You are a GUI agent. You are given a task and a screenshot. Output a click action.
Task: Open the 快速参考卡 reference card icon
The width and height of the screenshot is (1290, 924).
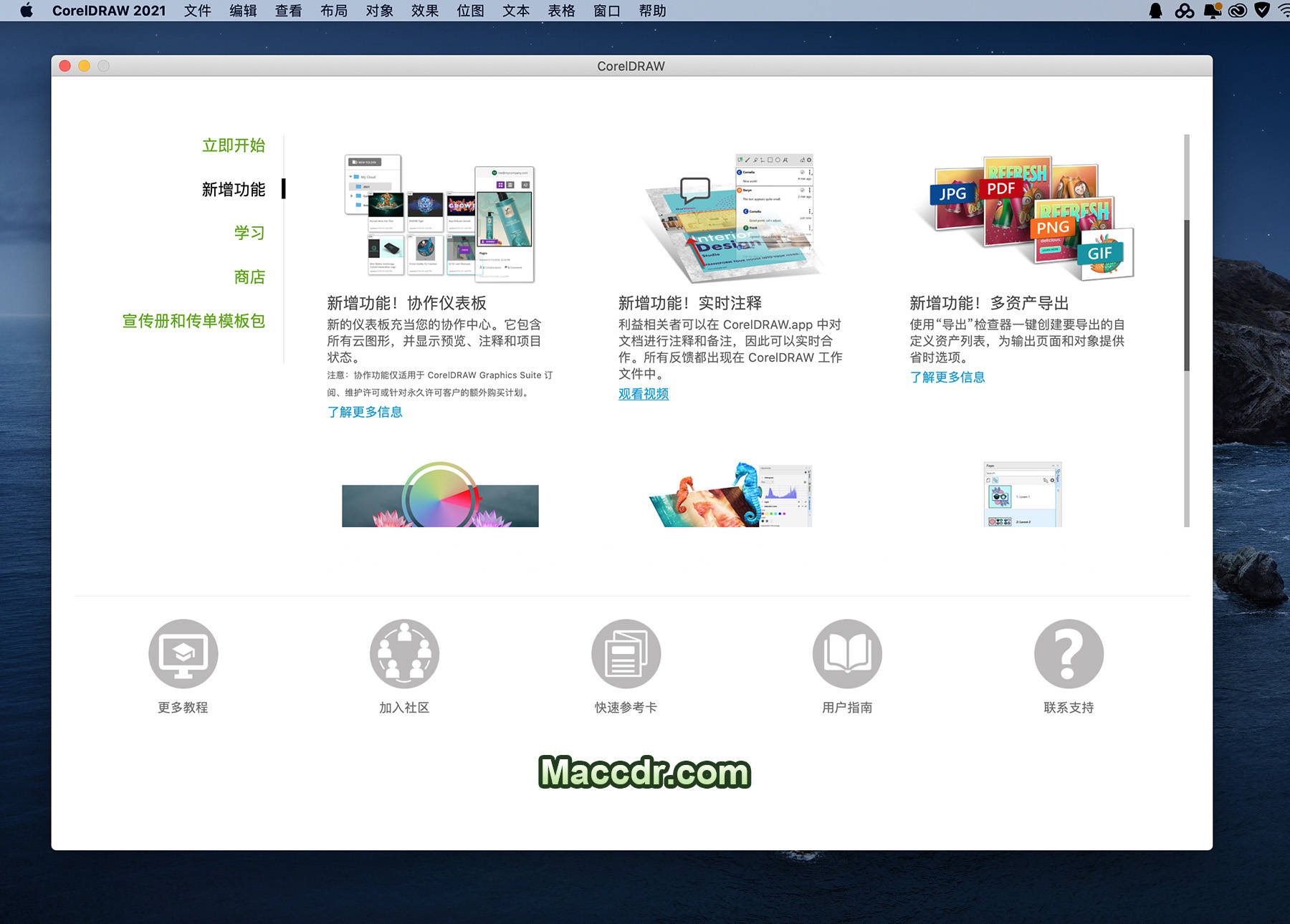[x=626, y=653]
